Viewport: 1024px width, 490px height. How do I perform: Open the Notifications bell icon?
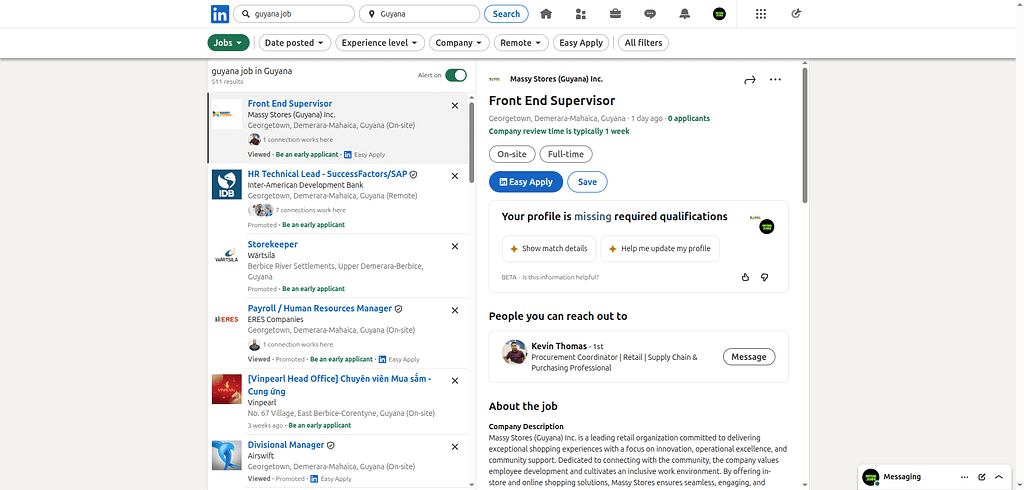pos(685,14)
